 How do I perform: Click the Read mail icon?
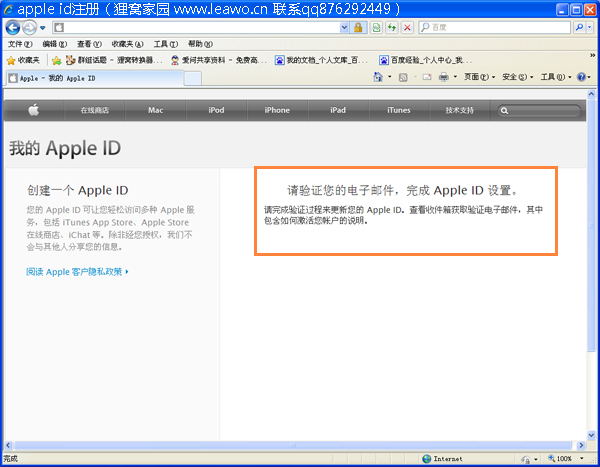(427, 77)
